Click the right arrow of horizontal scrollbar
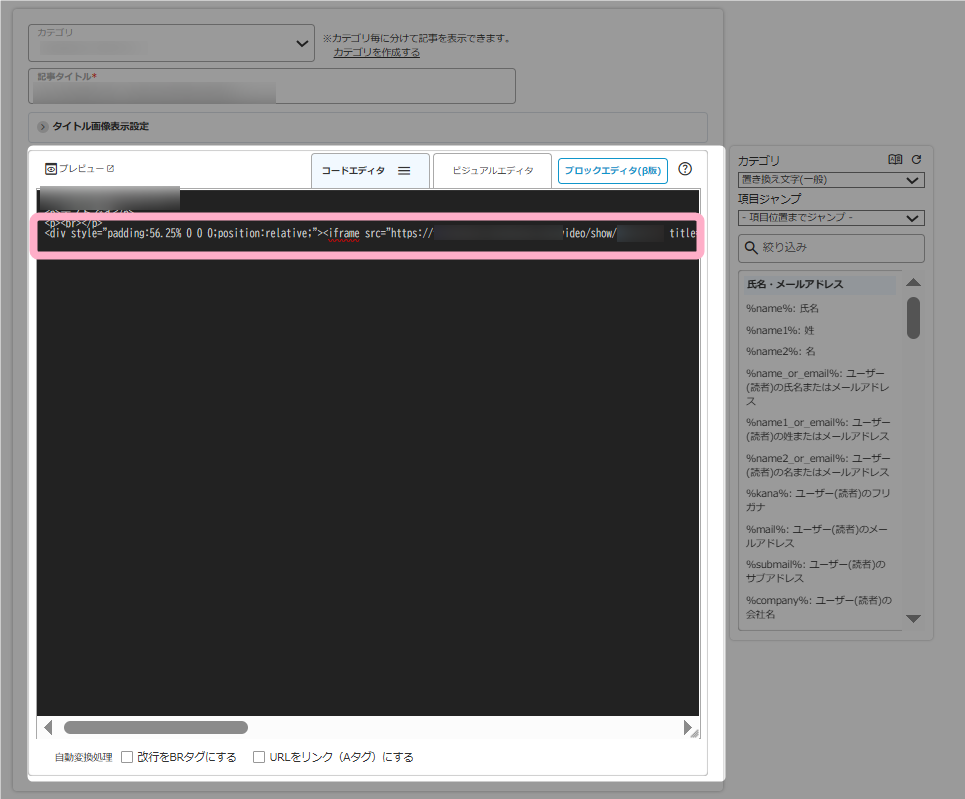 [688, 727]
